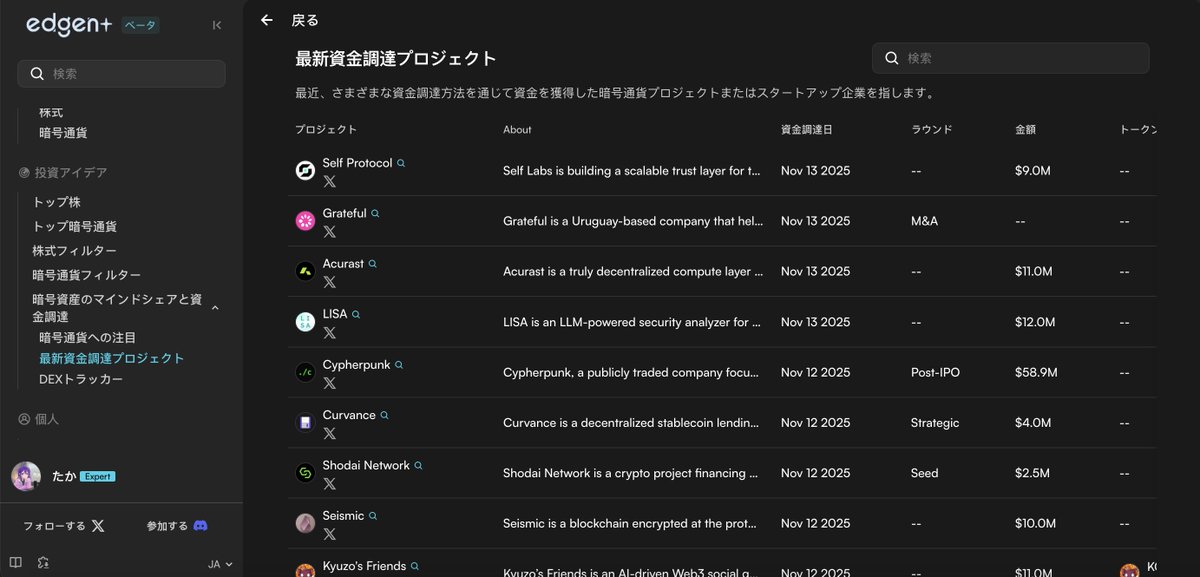
Task: Open トップ株 in sidebar
Action: point(57,202)
